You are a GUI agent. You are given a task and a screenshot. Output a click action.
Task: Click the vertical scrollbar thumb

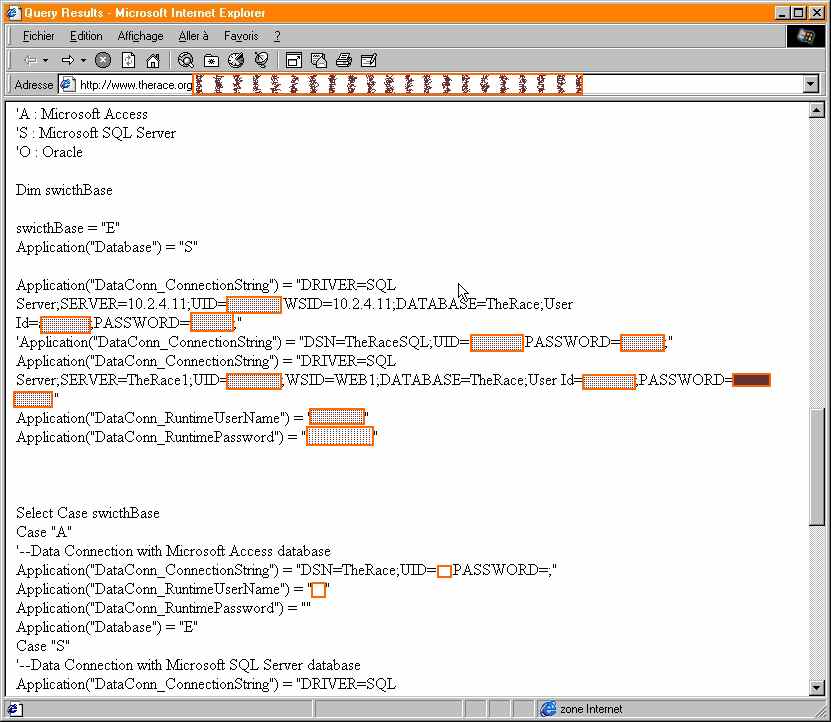pyautogui.click(x=816, y=467)
